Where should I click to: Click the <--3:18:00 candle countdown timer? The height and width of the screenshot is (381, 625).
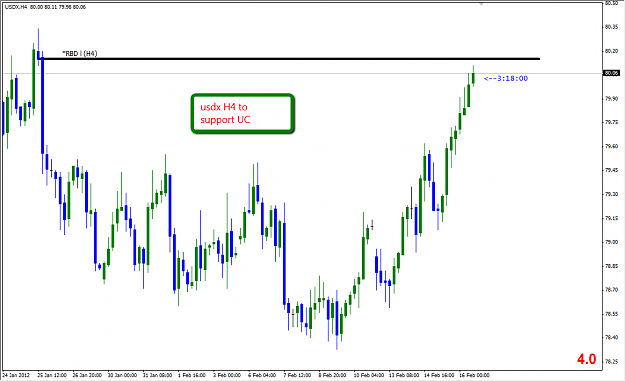tap(506, 79)
